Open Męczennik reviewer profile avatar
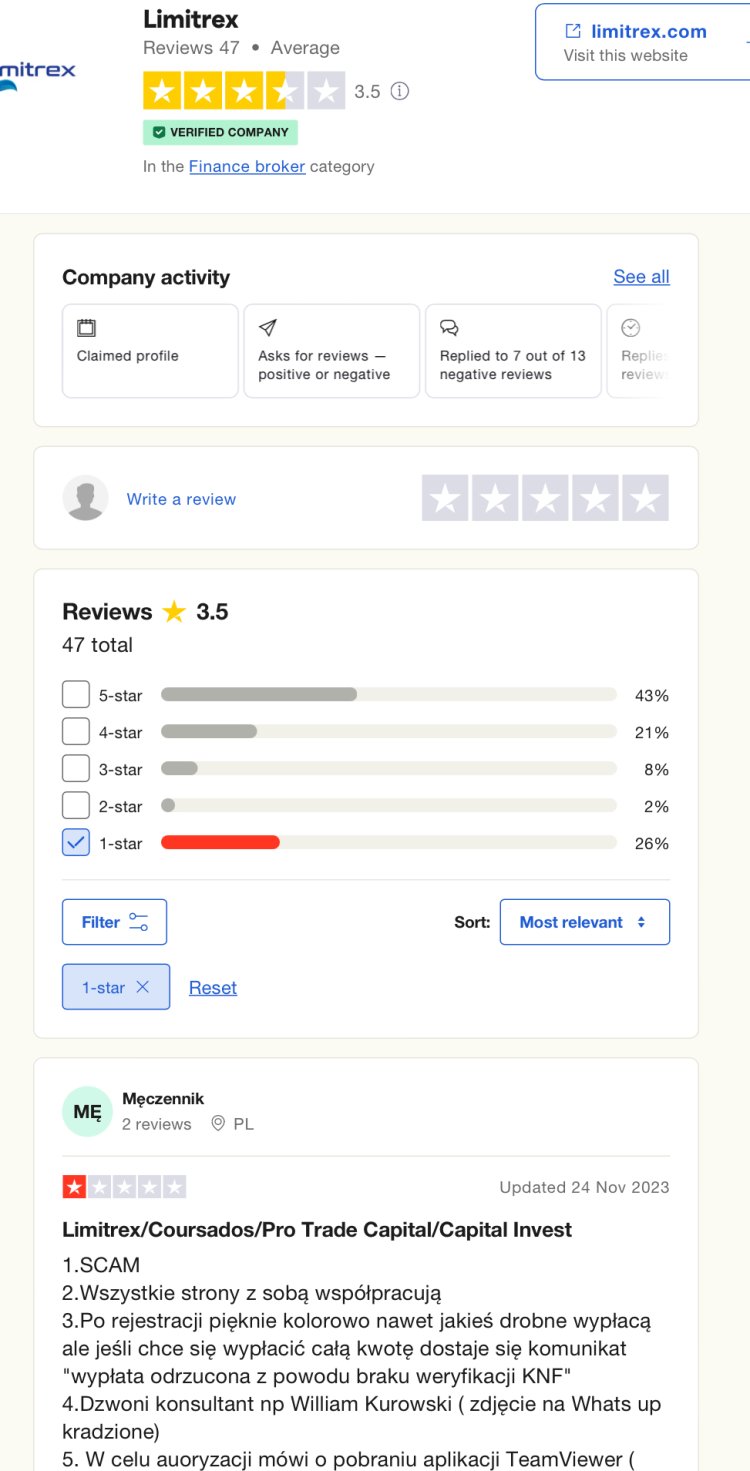Viewport: 750px width, 1471px height. (x=87, y=1111)
